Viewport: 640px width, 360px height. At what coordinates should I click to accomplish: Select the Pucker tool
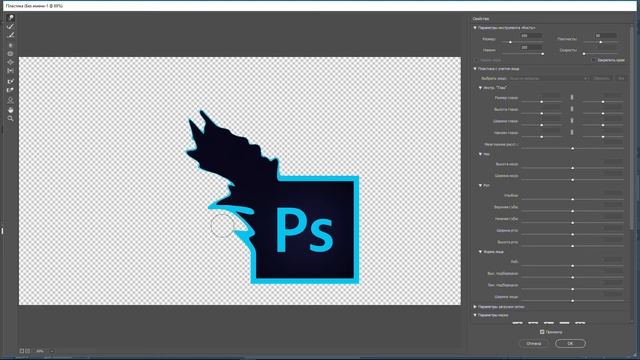(x=11, y=53)
